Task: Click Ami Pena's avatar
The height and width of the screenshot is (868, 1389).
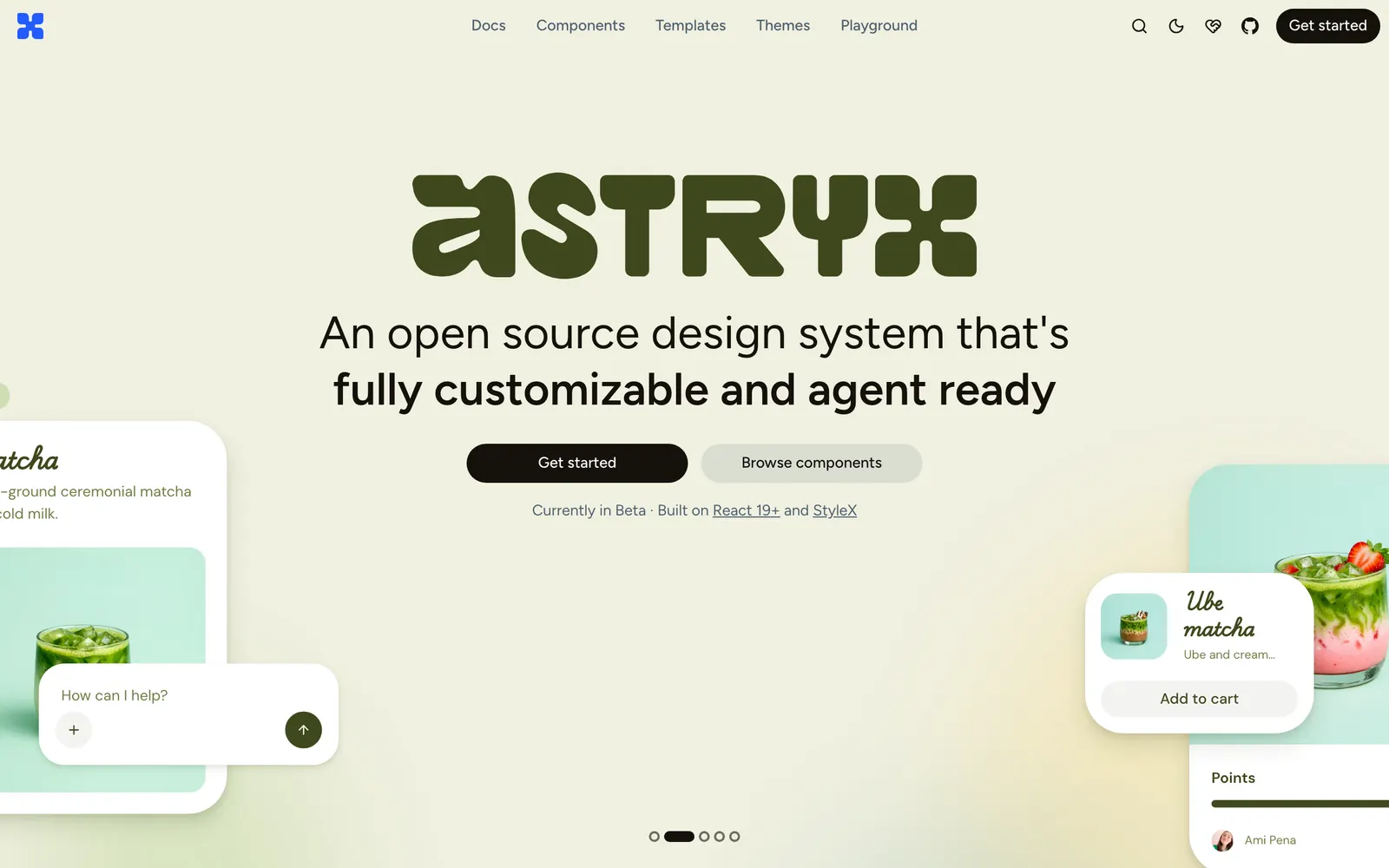Action: [1222, 840]
